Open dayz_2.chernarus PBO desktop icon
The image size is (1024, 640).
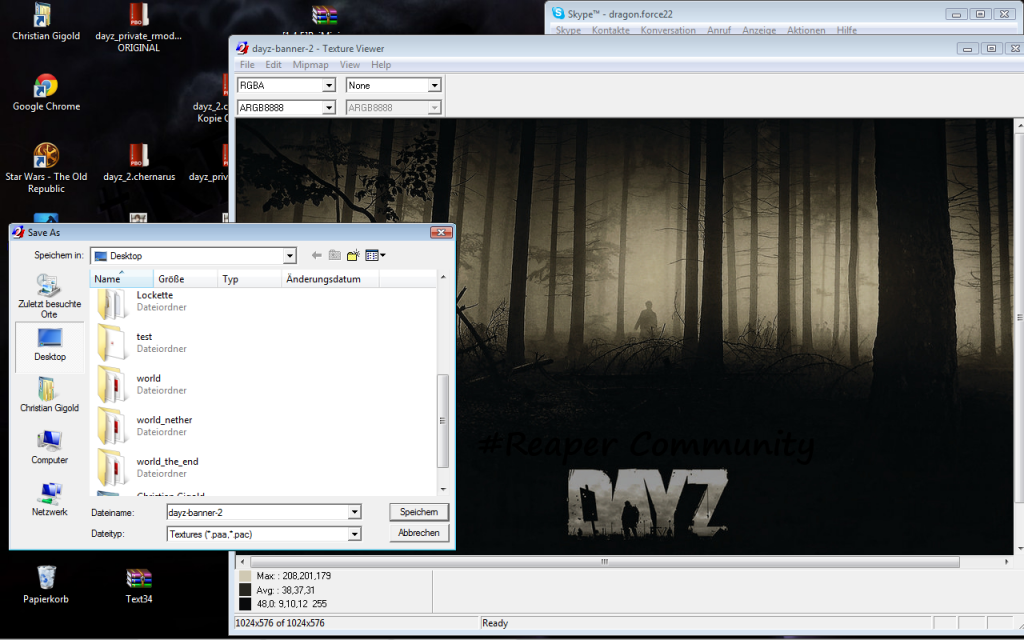coord(138,163)
